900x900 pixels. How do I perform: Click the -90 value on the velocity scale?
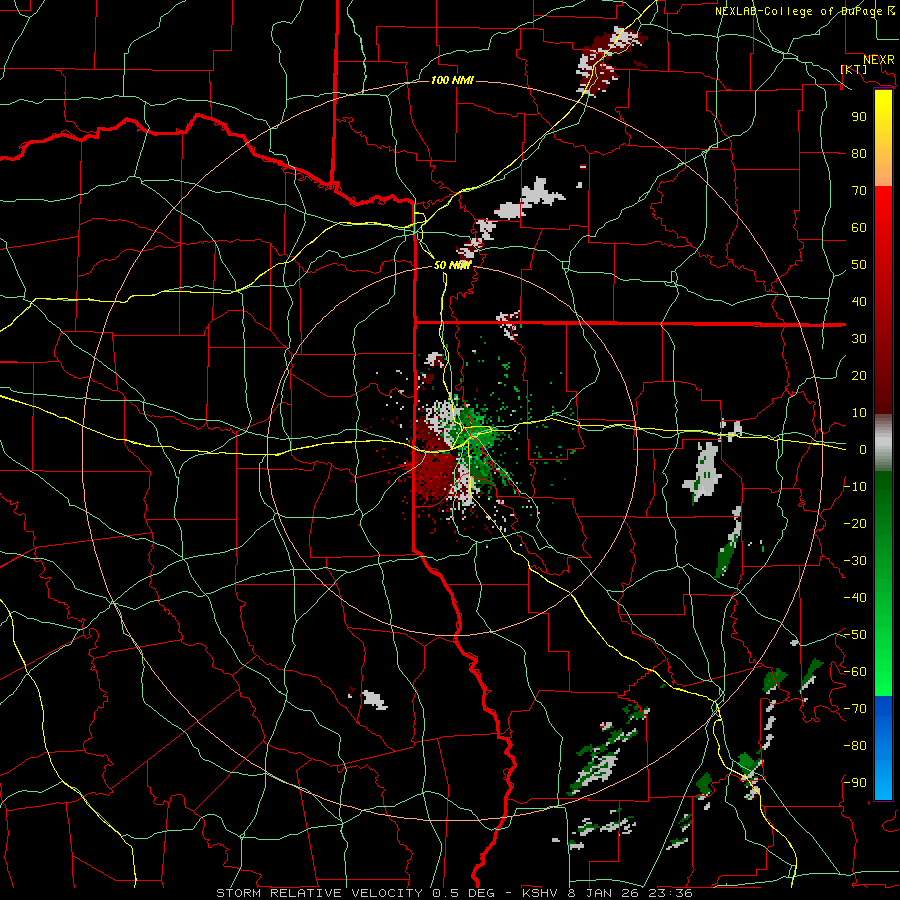pyautogui.click(x=855, y=783)
